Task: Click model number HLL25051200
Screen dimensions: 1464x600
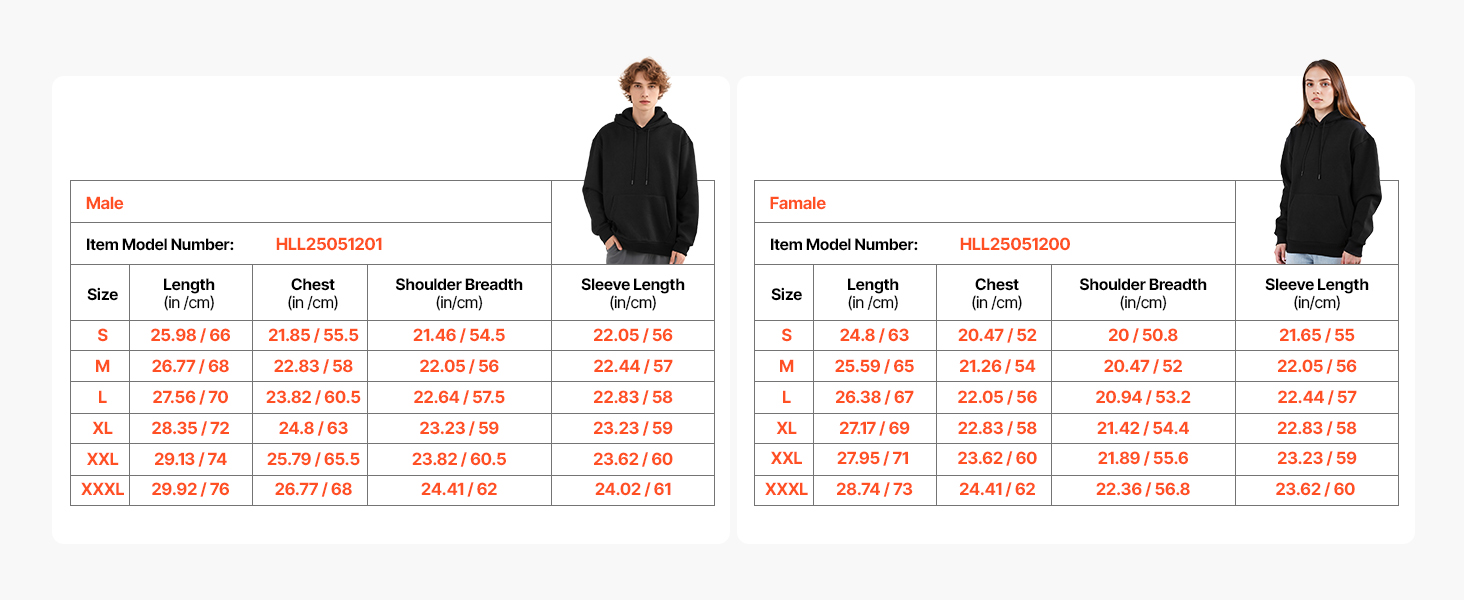Action: [x=1014, y=244]
